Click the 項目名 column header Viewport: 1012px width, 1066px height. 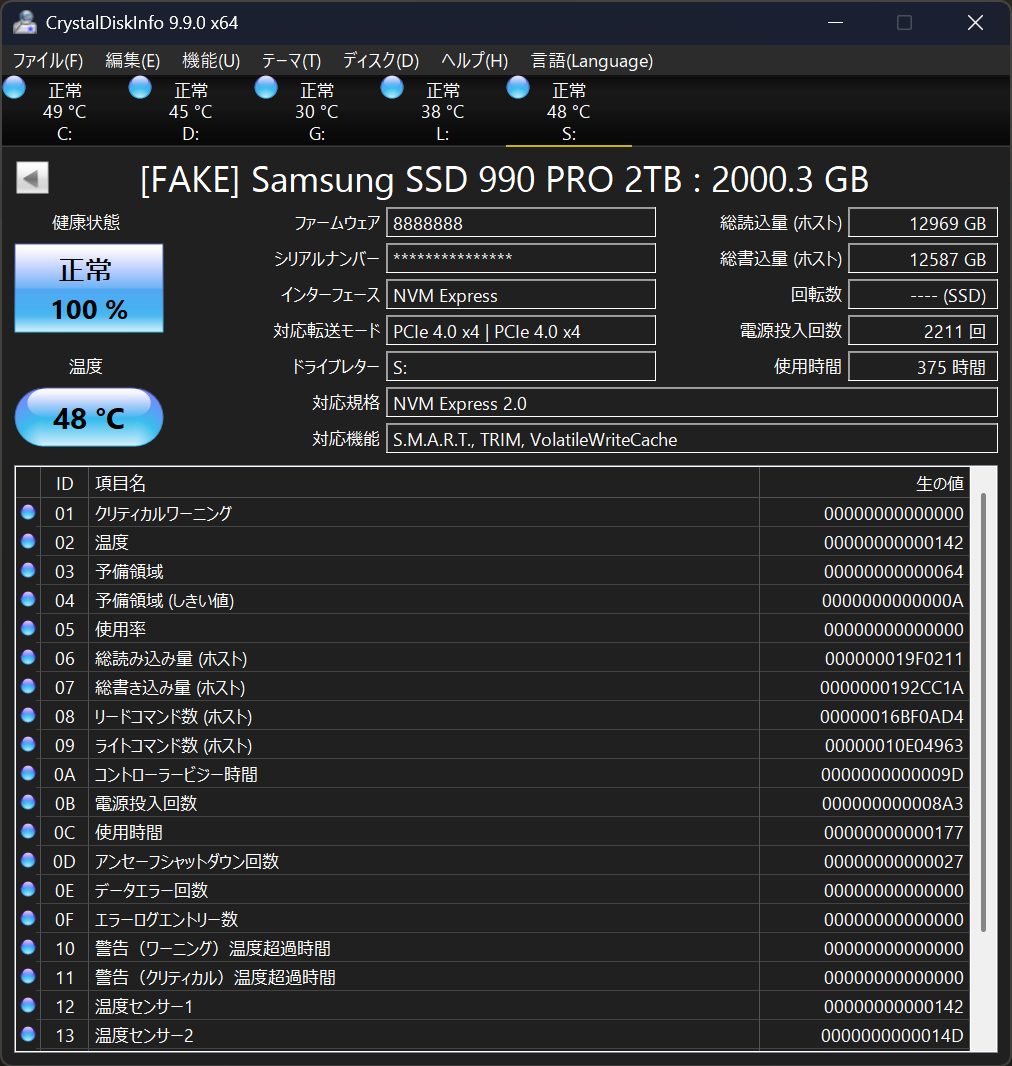[x=423, y=483]
